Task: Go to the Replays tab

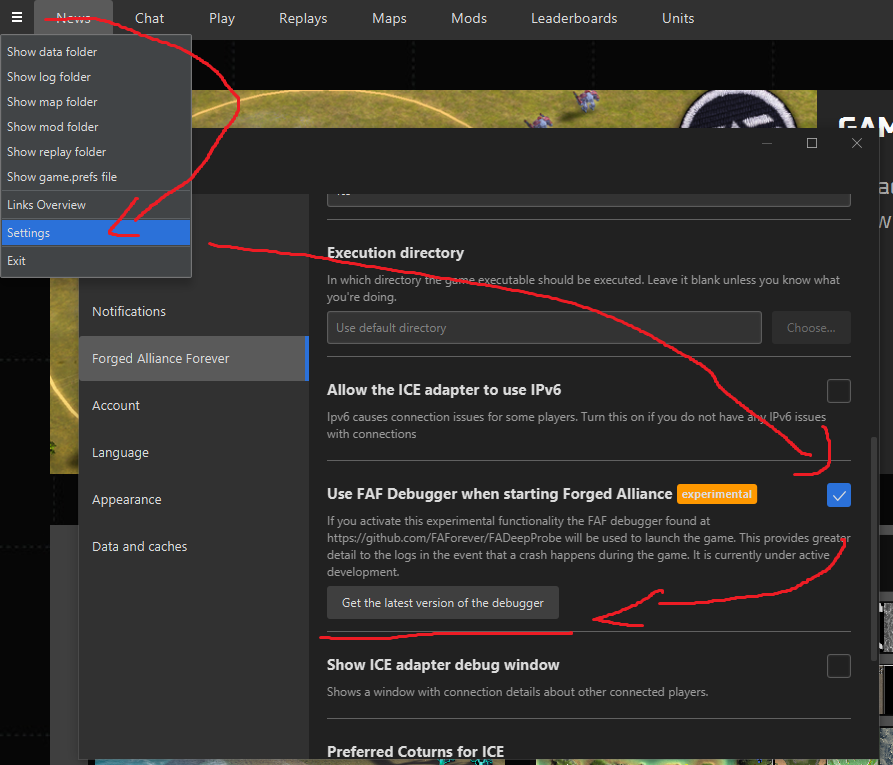Action: click(303, 18)
